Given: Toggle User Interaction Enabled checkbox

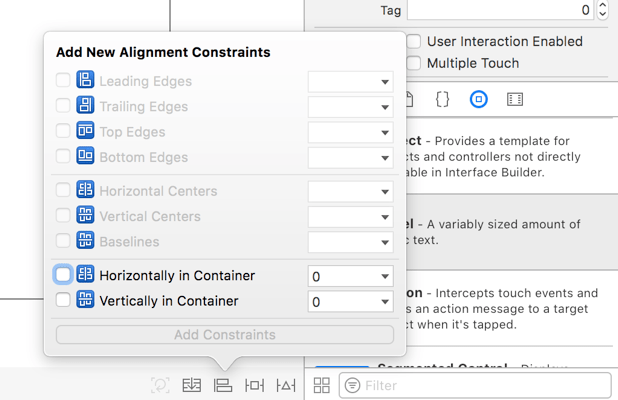Looking at the screenshot, I should tap(414, 42).
